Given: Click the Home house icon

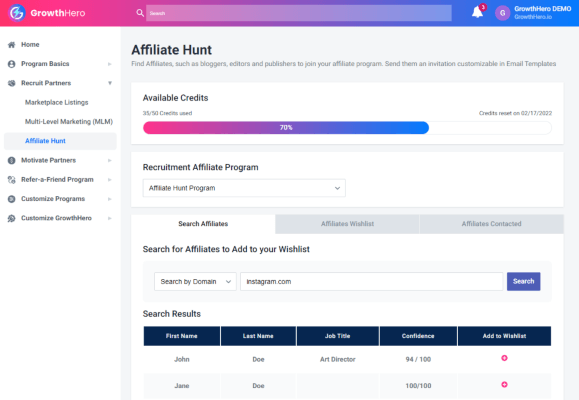Looking at the screenshot, I should [11, 45].
